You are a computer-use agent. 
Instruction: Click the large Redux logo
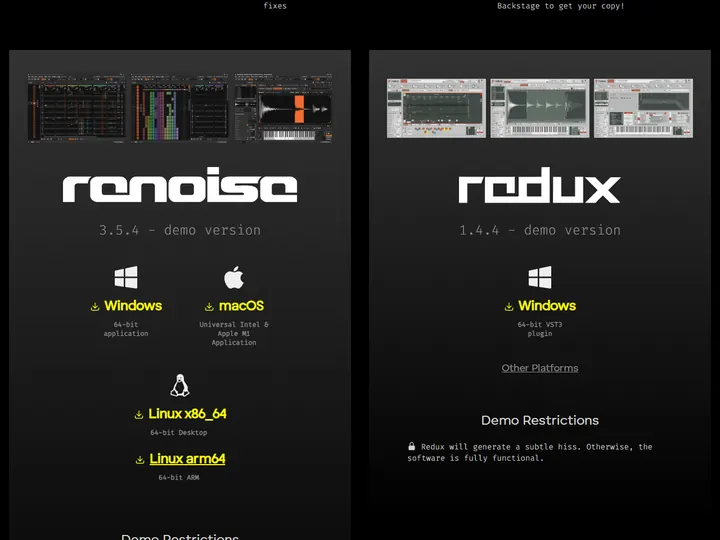tap(540, 185)
